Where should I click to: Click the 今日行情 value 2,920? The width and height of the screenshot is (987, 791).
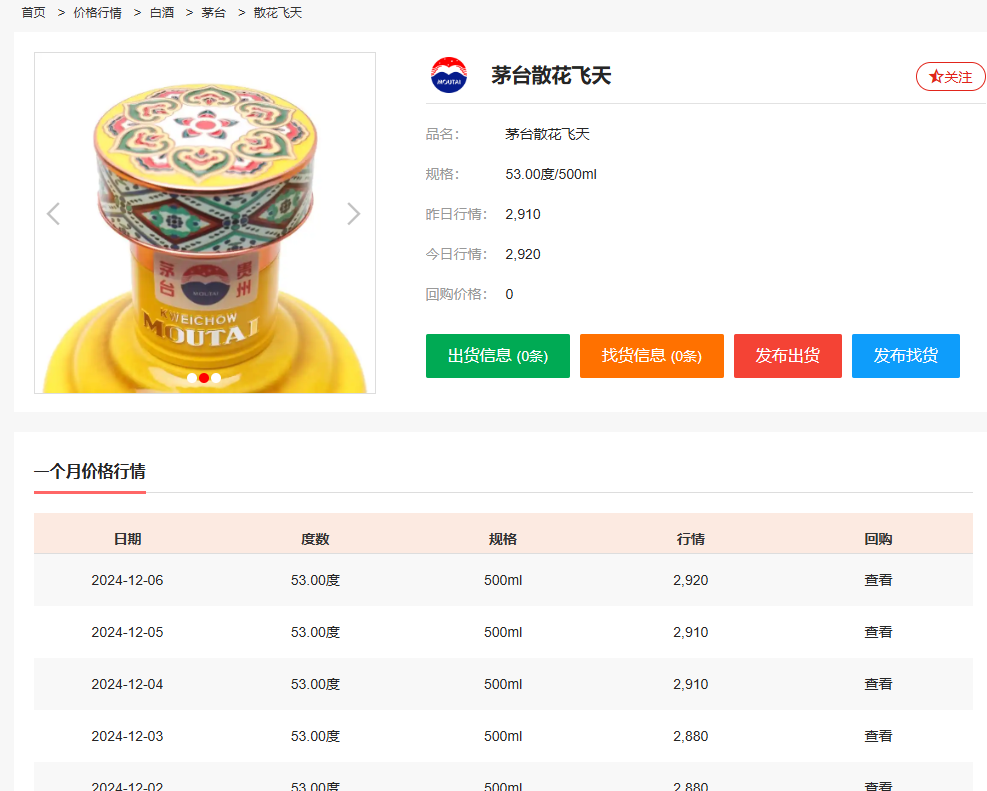pos(522,254)
